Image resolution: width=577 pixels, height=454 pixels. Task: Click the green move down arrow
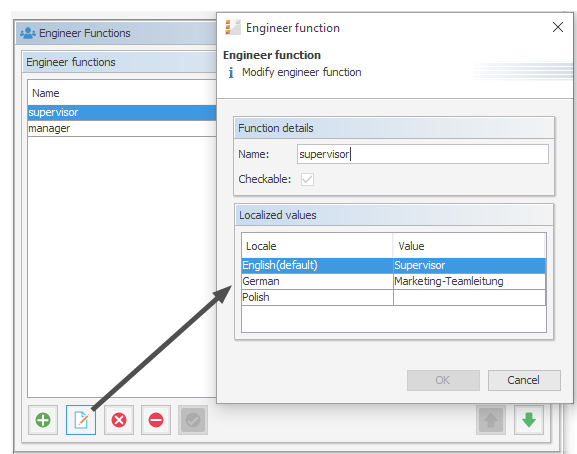pyautogui.click(x=529, y=420)
